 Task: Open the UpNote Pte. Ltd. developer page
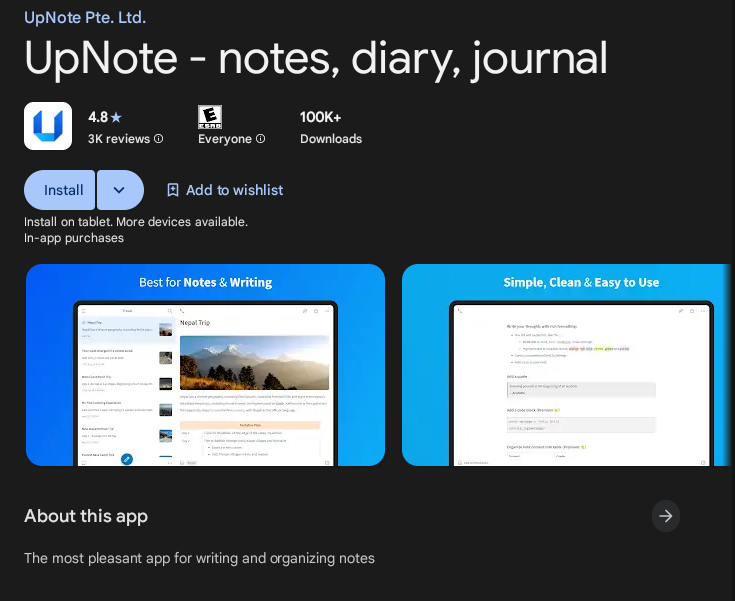(85, 17)
